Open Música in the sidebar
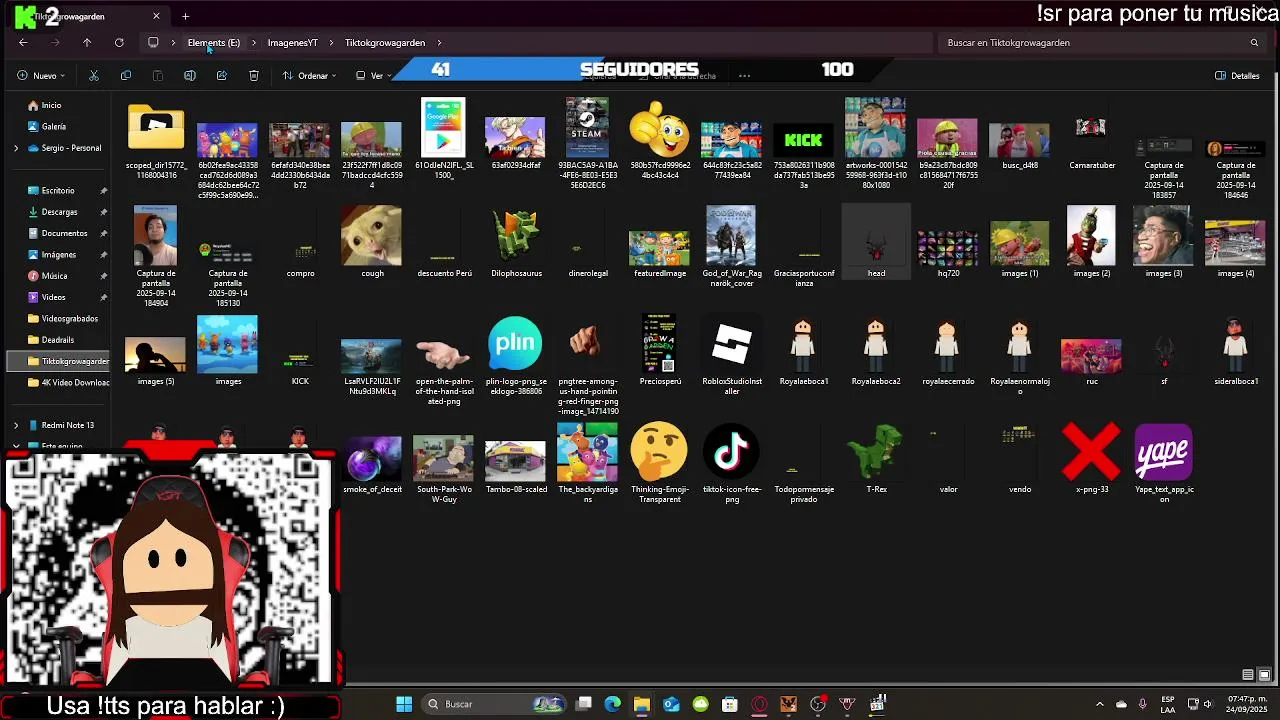The image size is (1280, 720). pos(54,276)
